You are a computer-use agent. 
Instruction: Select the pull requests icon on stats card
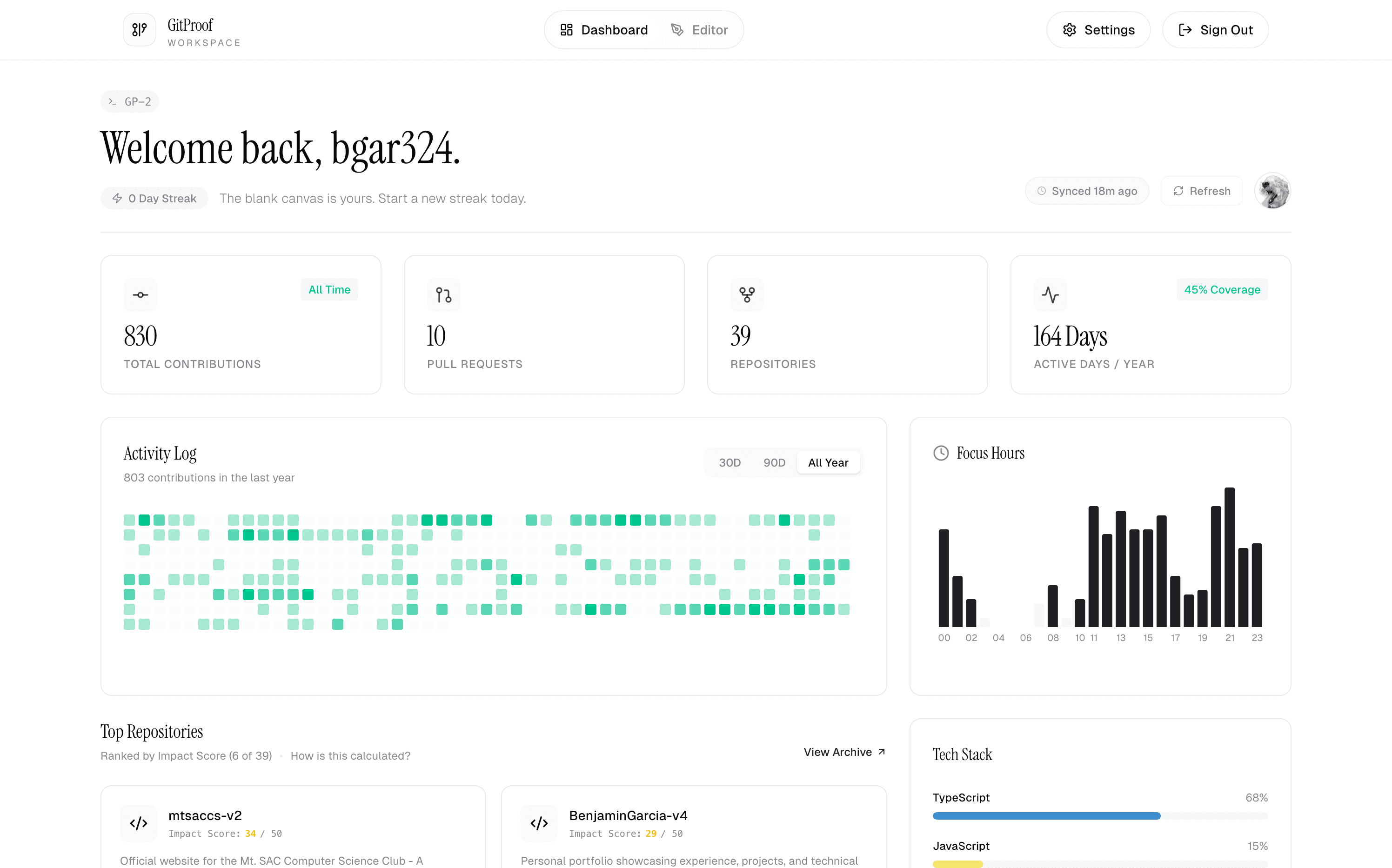pos(443,294)
